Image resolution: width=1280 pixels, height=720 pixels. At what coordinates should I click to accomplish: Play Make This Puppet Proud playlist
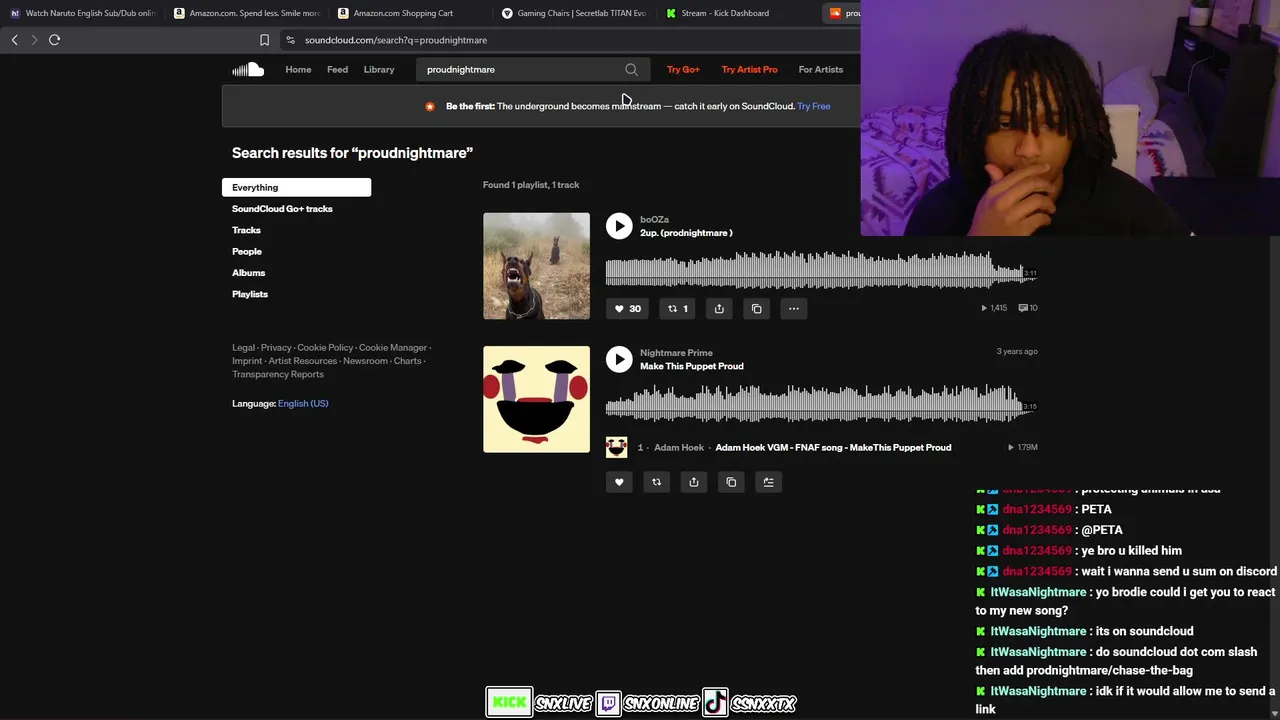[x=619, y=359]
